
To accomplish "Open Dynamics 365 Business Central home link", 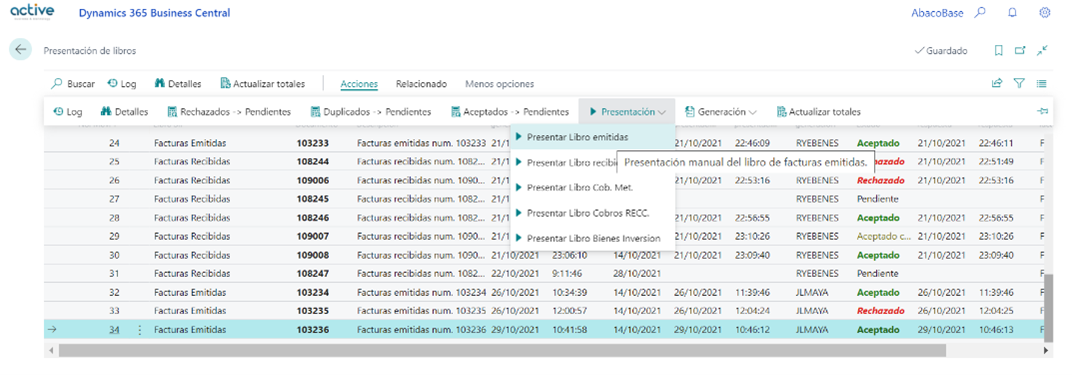I will point(155,13).
